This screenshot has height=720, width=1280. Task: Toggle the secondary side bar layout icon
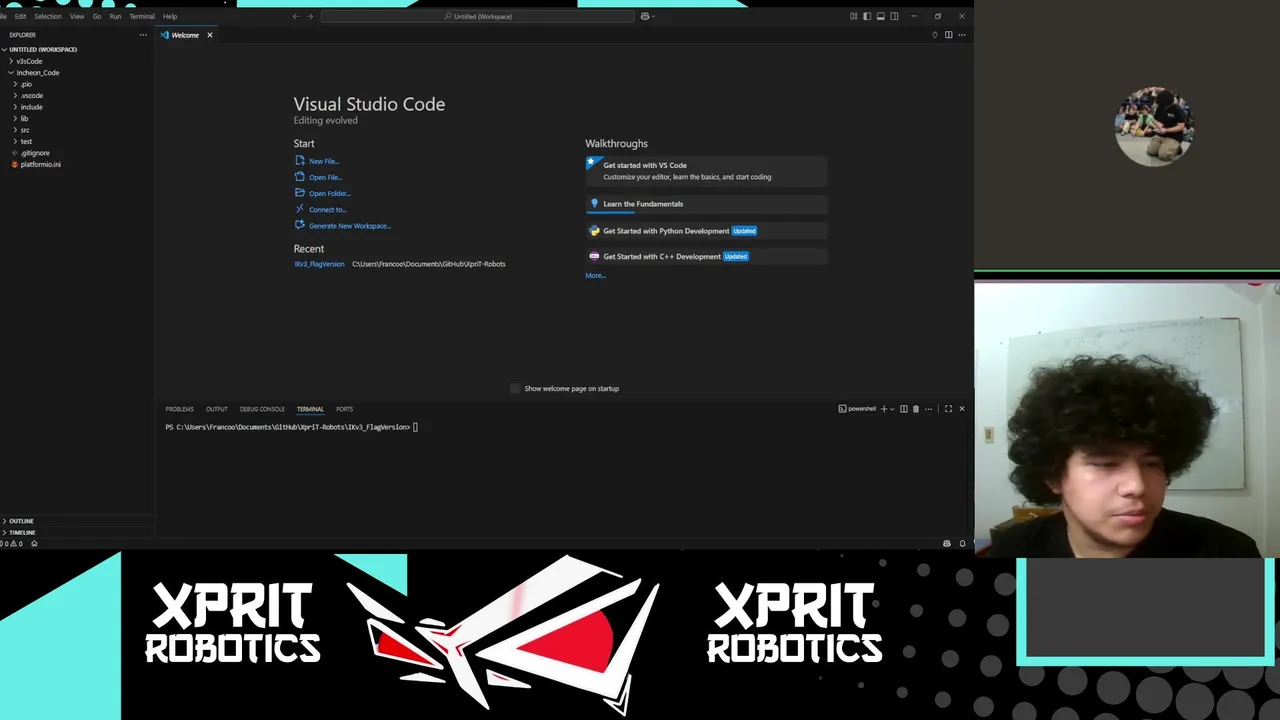point(894,16)
